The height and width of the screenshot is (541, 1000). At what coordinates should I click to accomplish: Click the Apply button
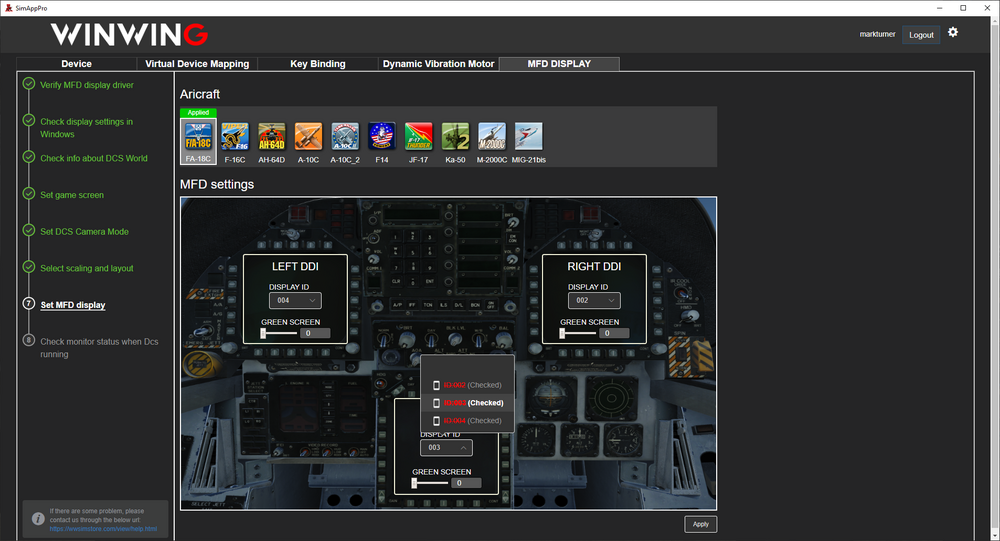[700, 524]
